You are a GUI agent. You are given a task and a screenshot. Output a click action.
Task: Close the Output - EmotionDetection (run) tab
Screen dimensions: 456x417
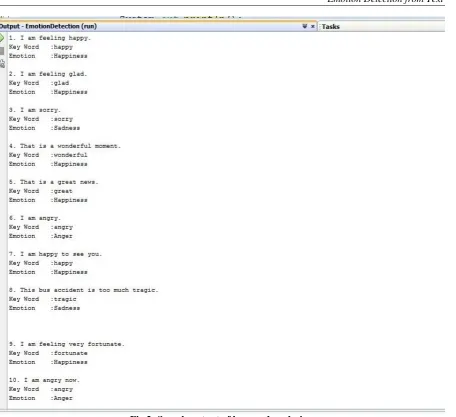tap(313, 26)
